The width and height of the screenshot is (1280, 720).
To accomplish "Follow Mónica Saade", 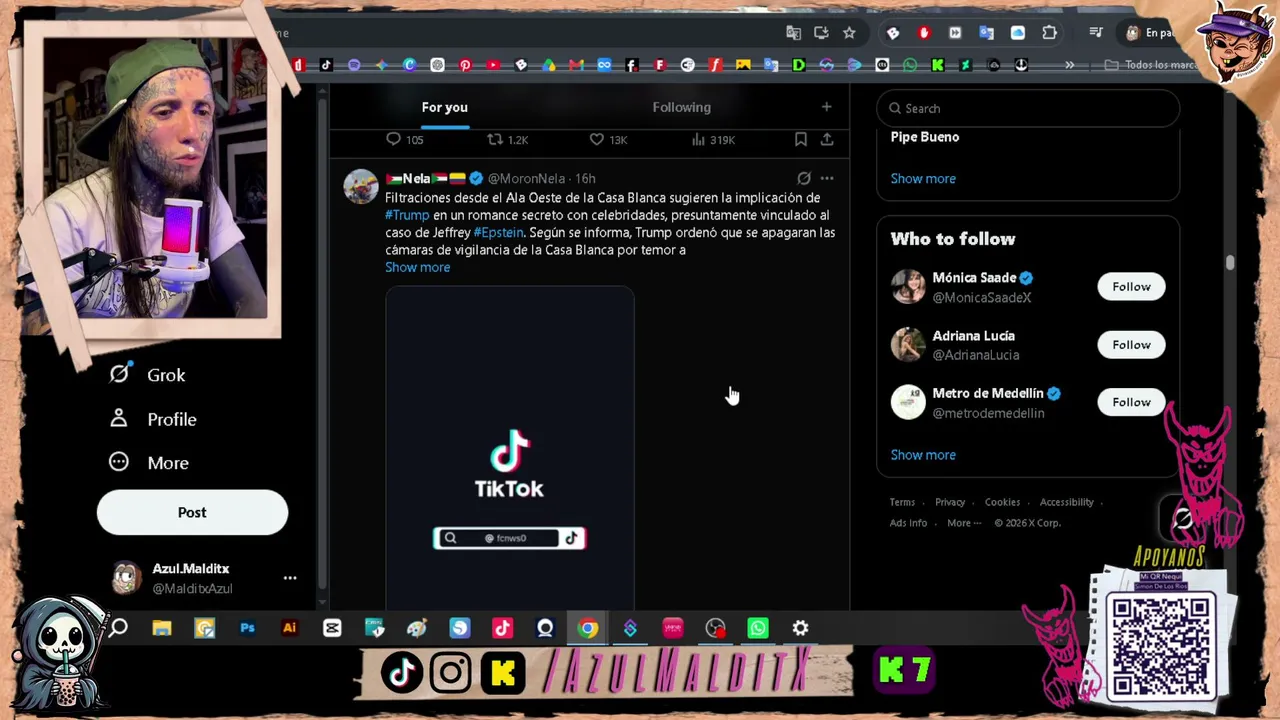I will (1131, 287).
